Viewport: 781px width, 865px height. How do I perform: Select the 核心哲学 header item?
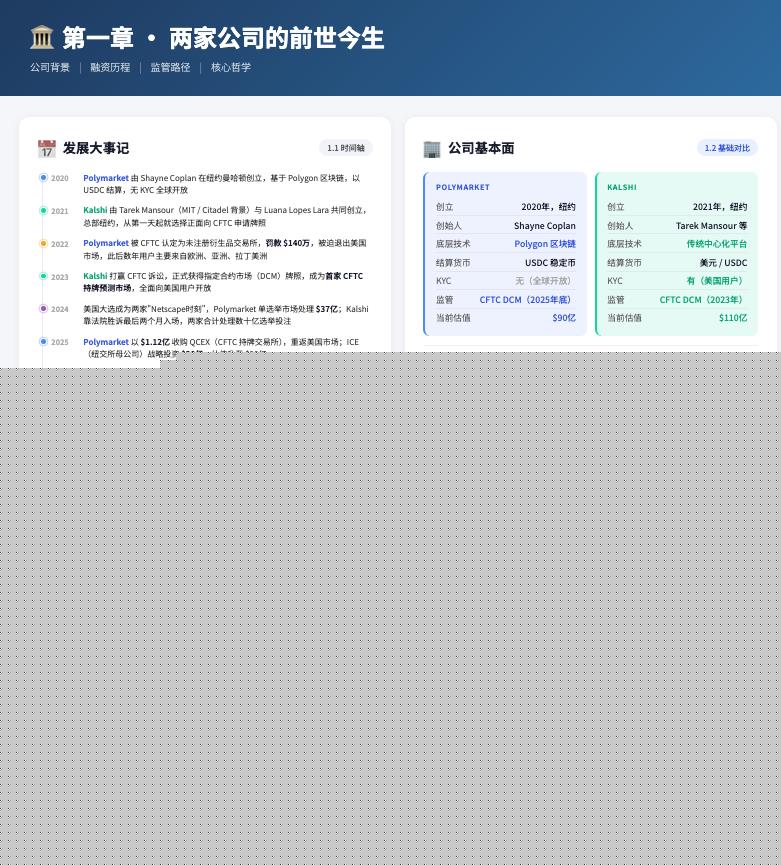coord(231,67)
